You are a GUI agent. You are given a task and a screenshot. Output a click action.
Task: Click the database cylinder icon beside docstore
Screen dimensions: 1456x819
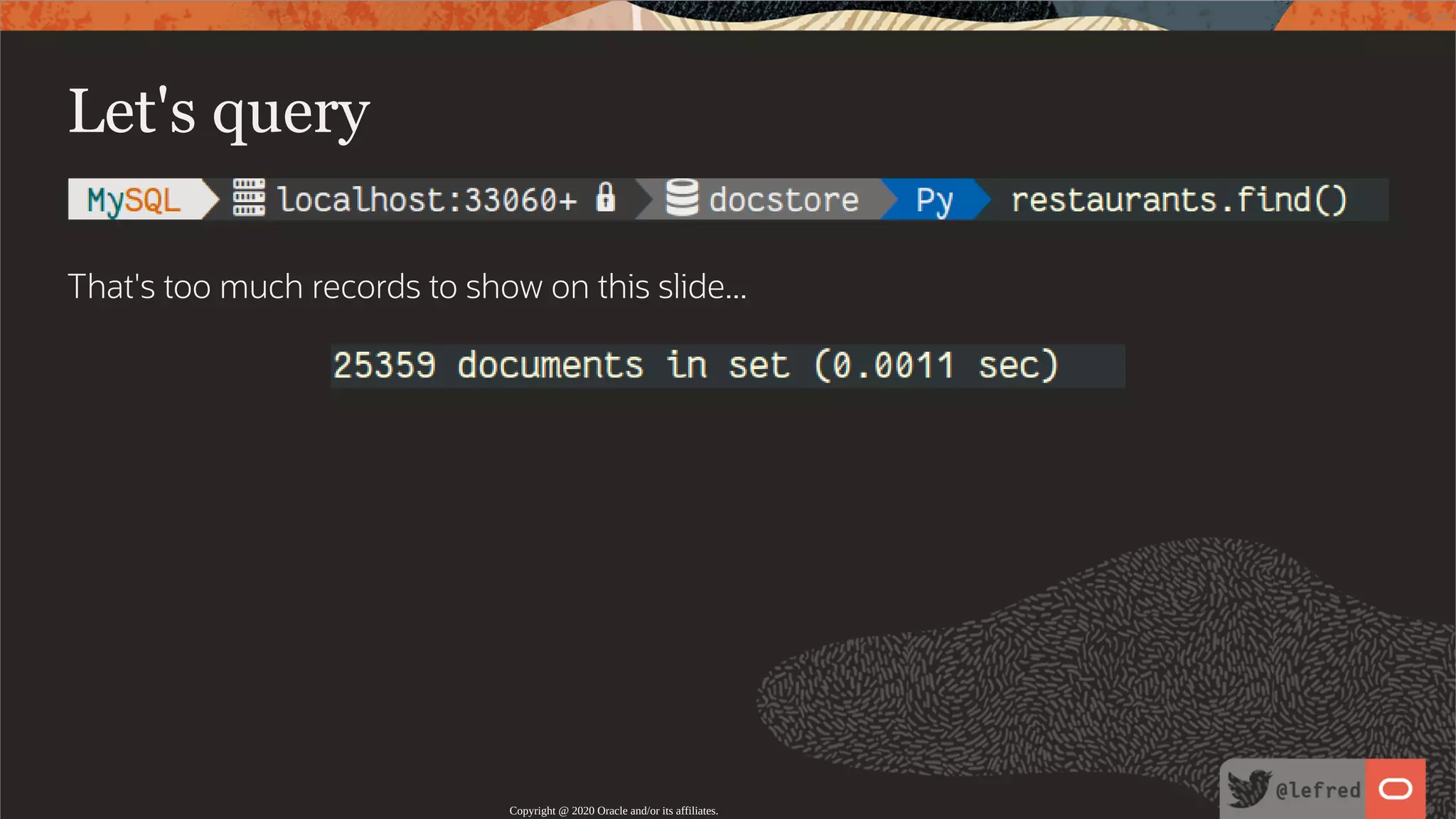[x=682, y=198]
